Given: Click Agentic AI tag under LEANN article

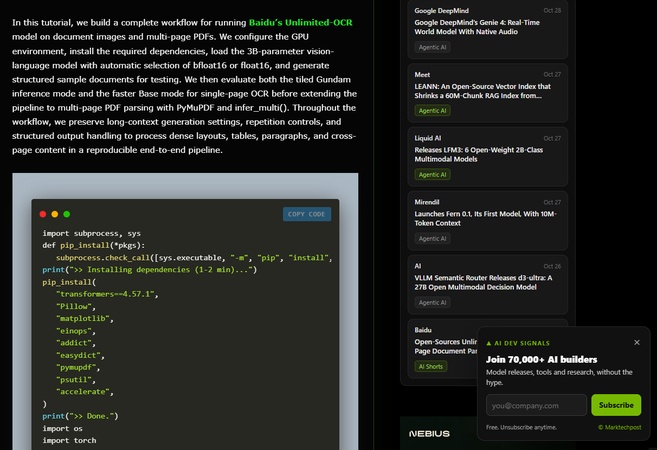Looking at the screenshot, I should [x=432, y=111].
